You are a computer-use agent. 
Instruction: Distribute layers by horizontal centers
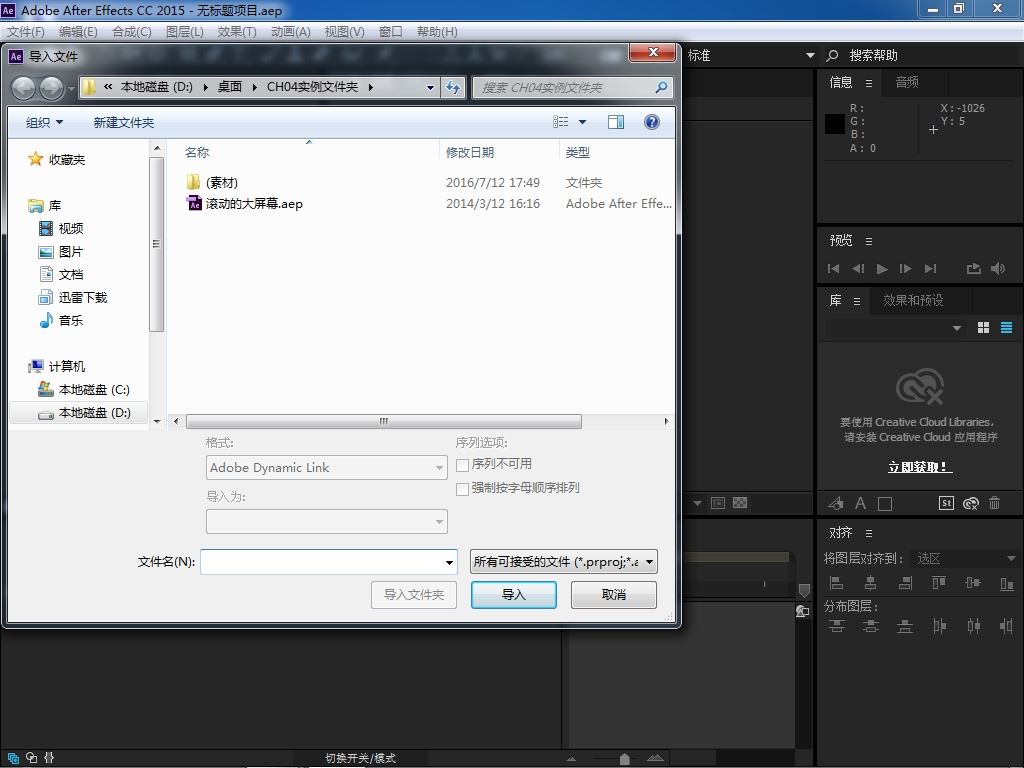pos(974,626)
